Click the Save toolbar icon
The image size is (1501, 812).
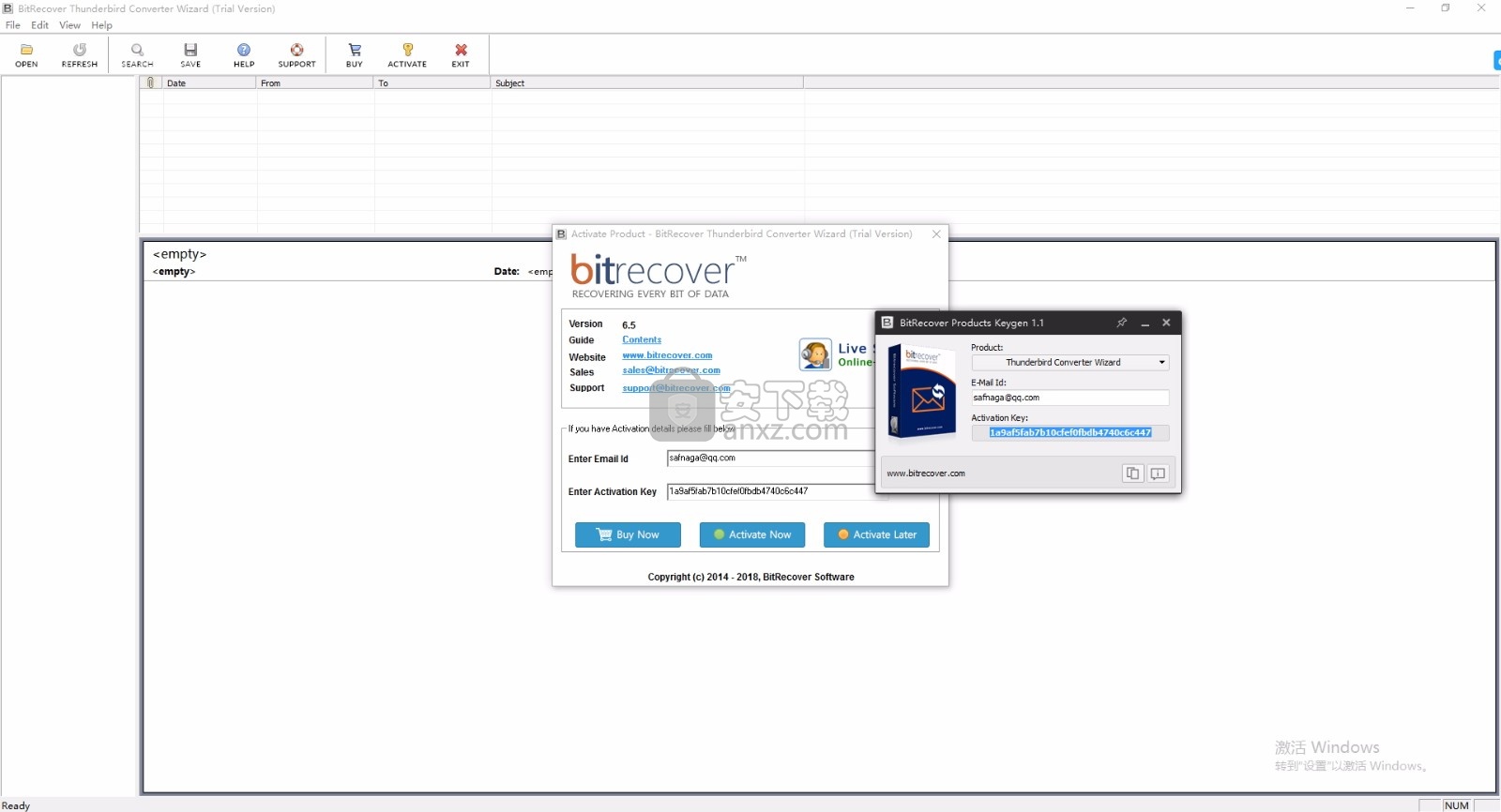(190, 54)
